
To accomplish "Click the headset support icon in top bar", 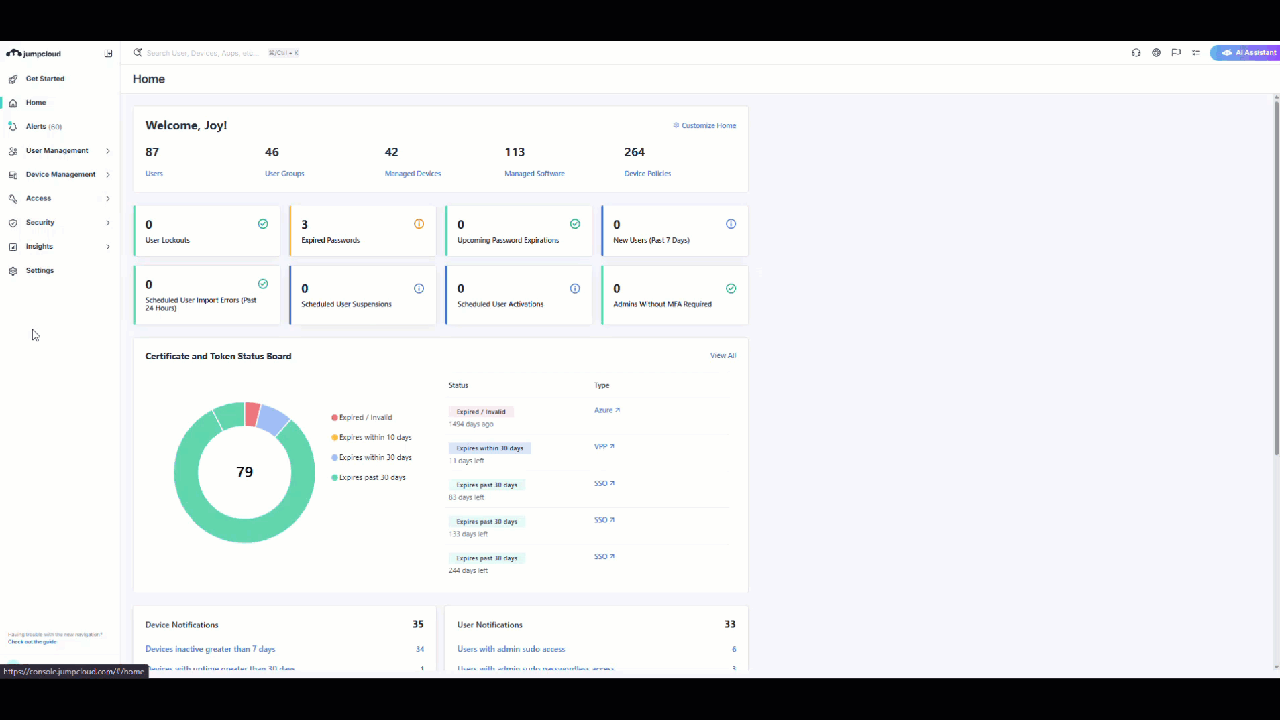I will 1136,53.
